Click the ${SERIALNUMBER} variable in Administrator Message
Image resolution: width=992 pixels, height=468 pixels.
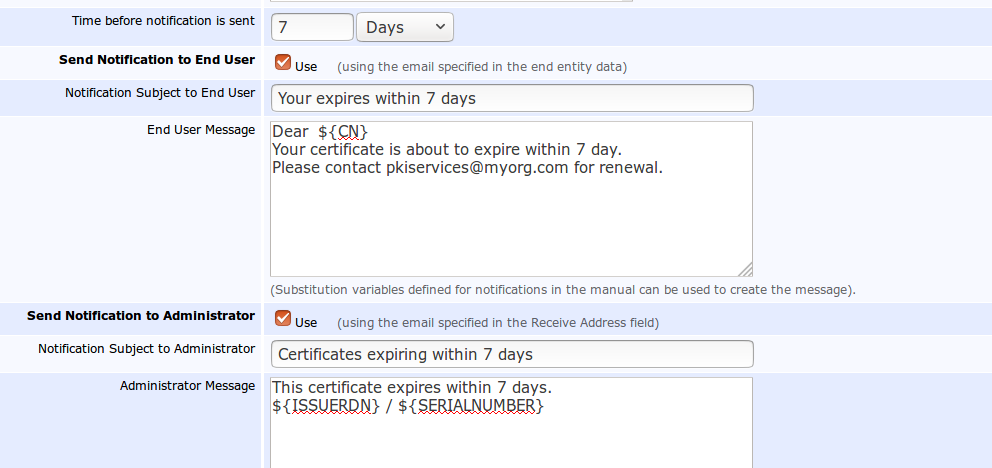[470, 405]
